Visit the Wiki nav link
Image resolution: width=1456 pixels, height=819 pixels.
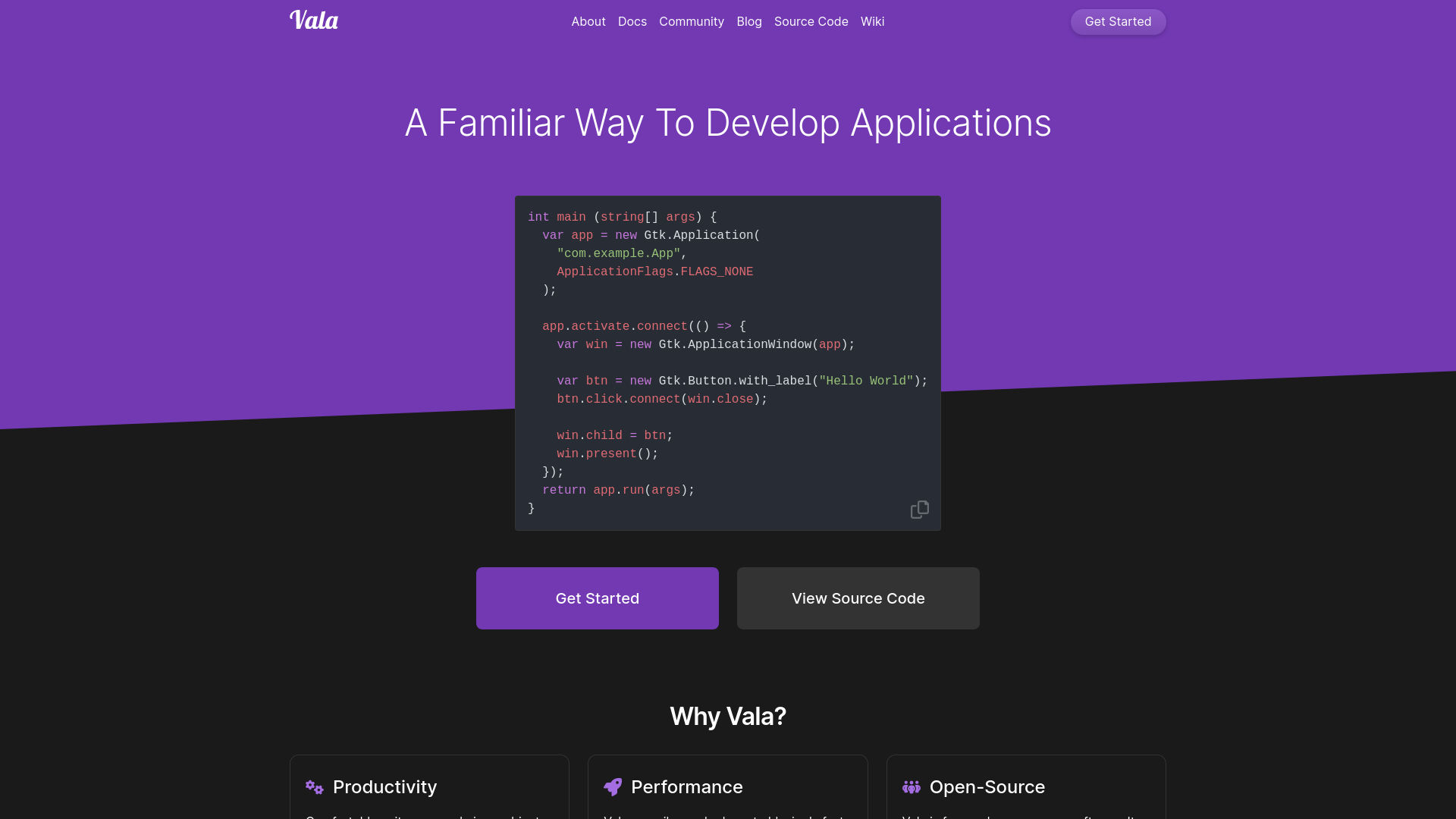pyautogui.click(x=873, y=22)
